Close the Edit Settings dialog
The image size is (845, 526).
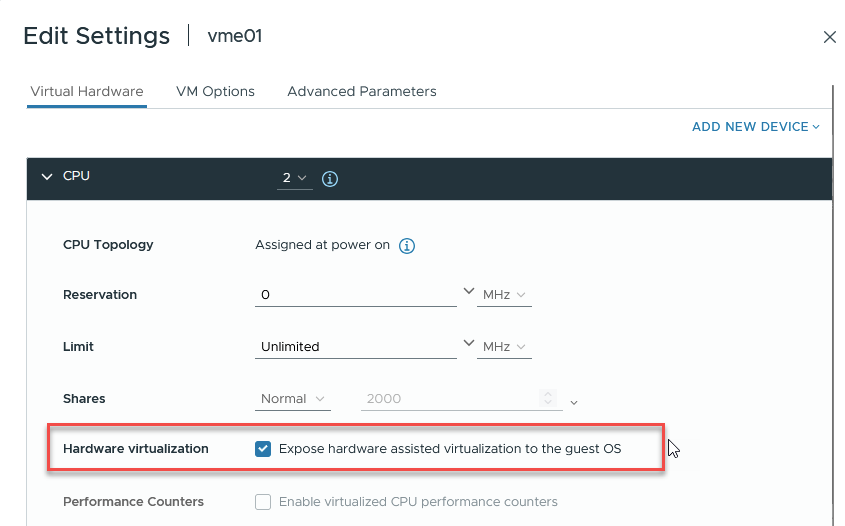coord(829,37)
